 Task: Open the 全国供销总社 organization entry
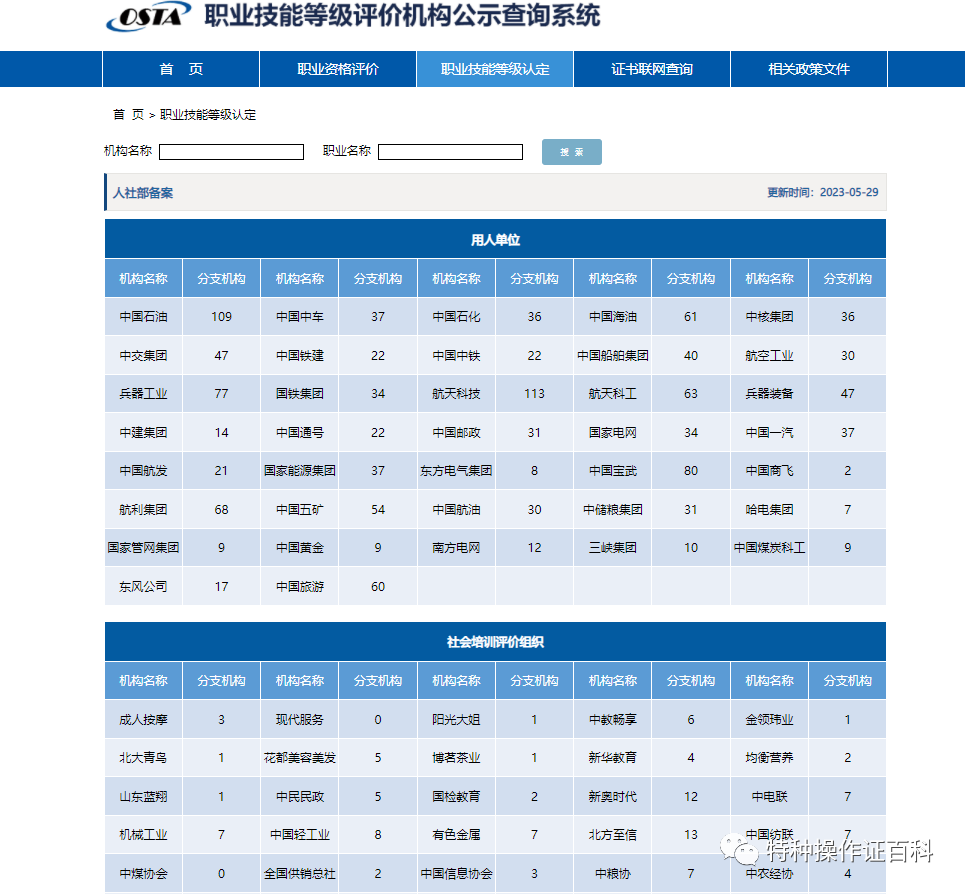(300, 874)
